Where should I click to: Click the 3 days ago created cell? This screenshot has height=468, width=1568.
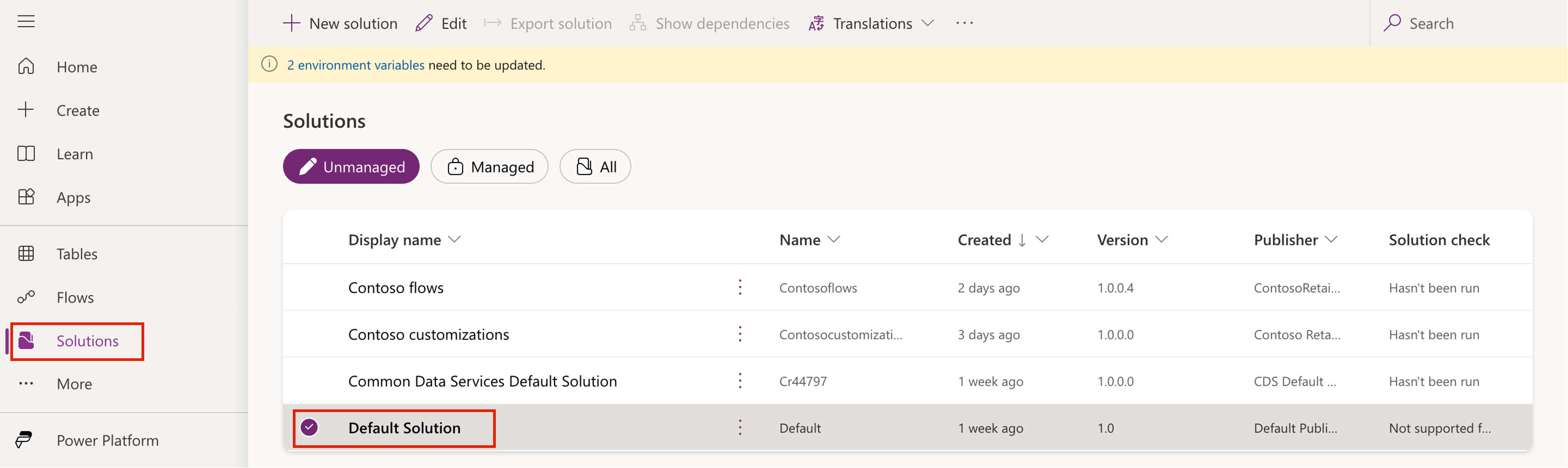click(x=989, y=335)
